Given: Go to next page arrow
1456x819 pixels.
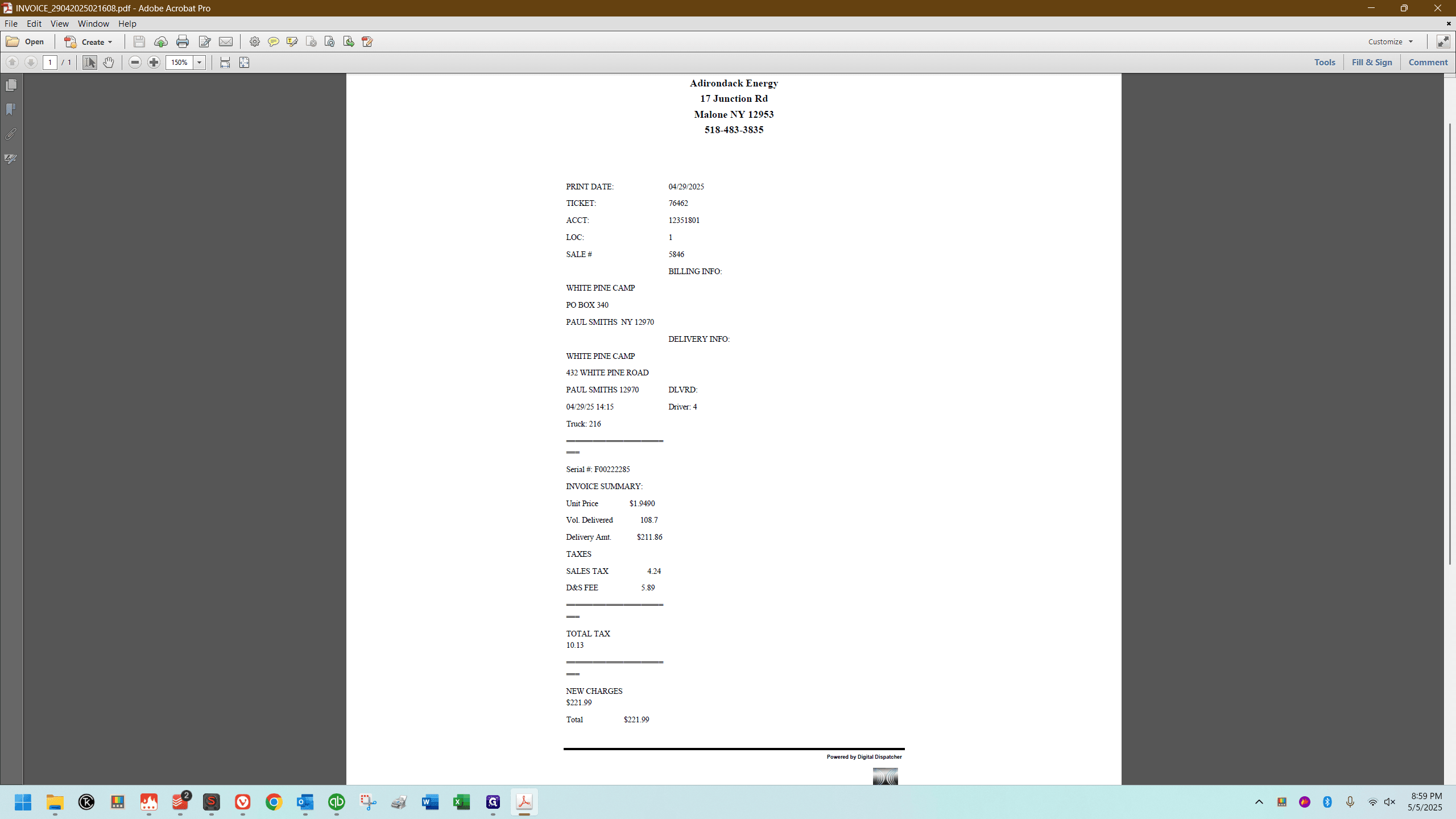Looking at the screenshot, I should [x=31, y=63].
